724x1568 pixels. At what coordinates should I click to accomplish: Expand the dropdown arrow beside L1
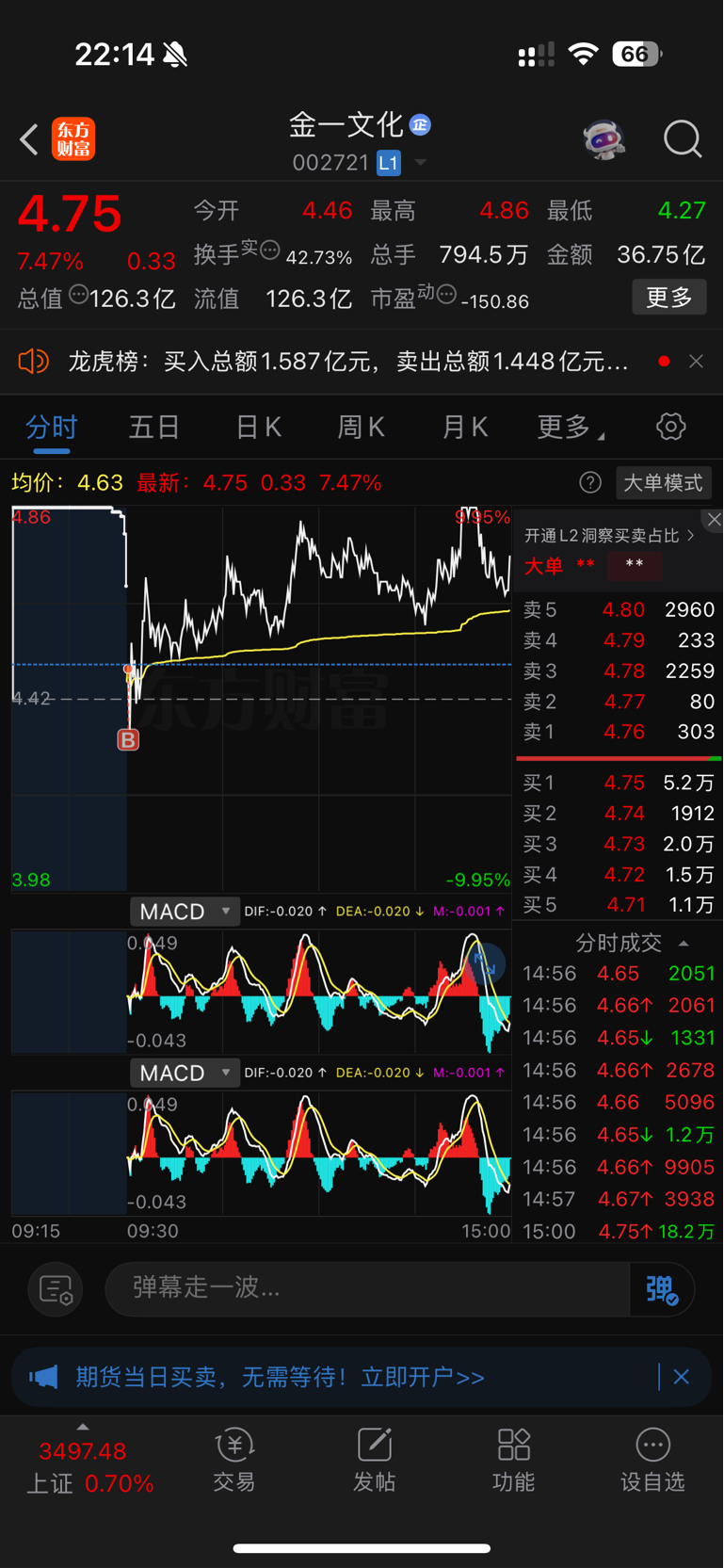[421, 163]
